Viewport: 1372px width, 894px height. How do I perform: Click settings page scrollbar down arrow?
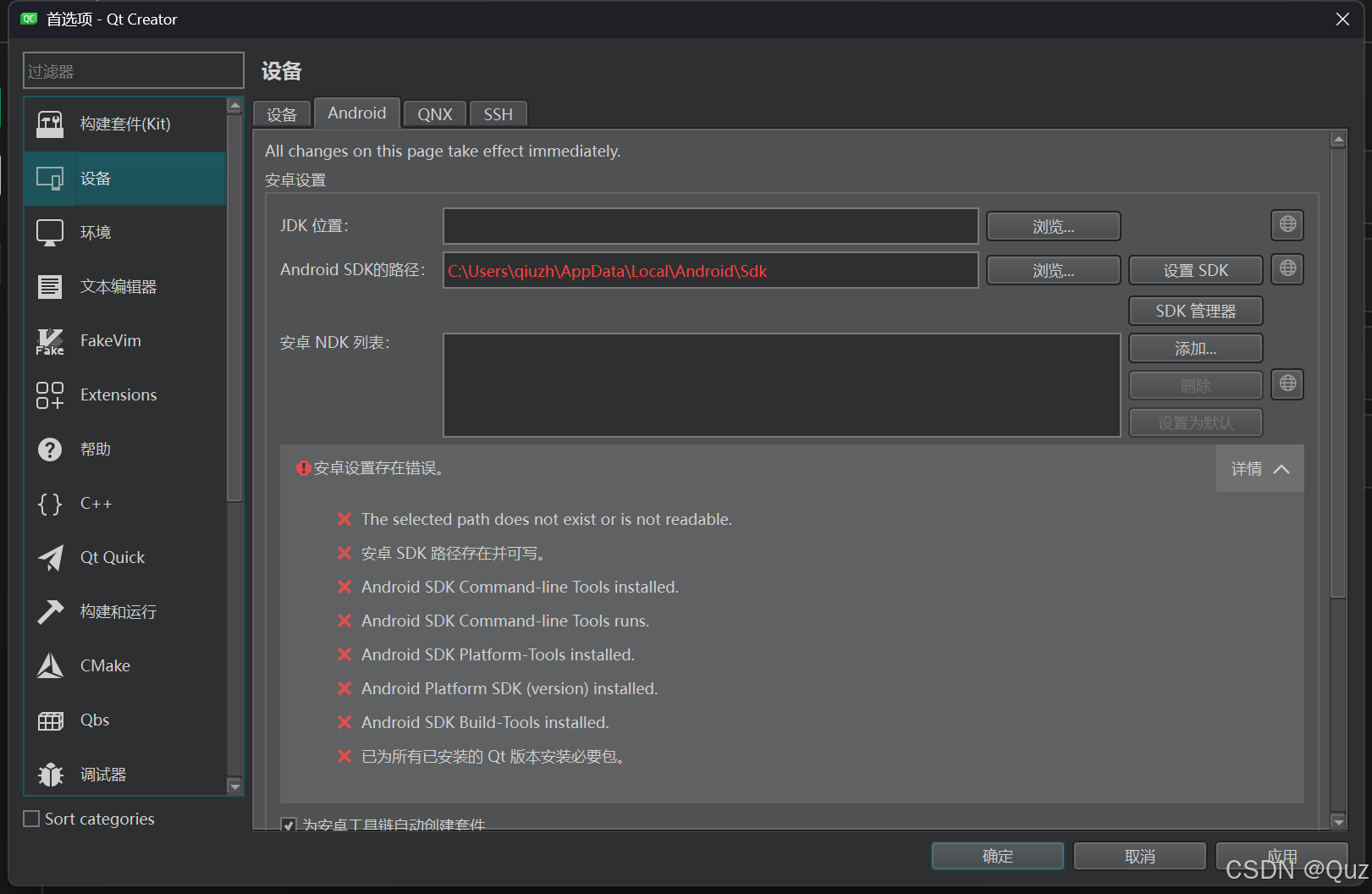point(1338,821)
